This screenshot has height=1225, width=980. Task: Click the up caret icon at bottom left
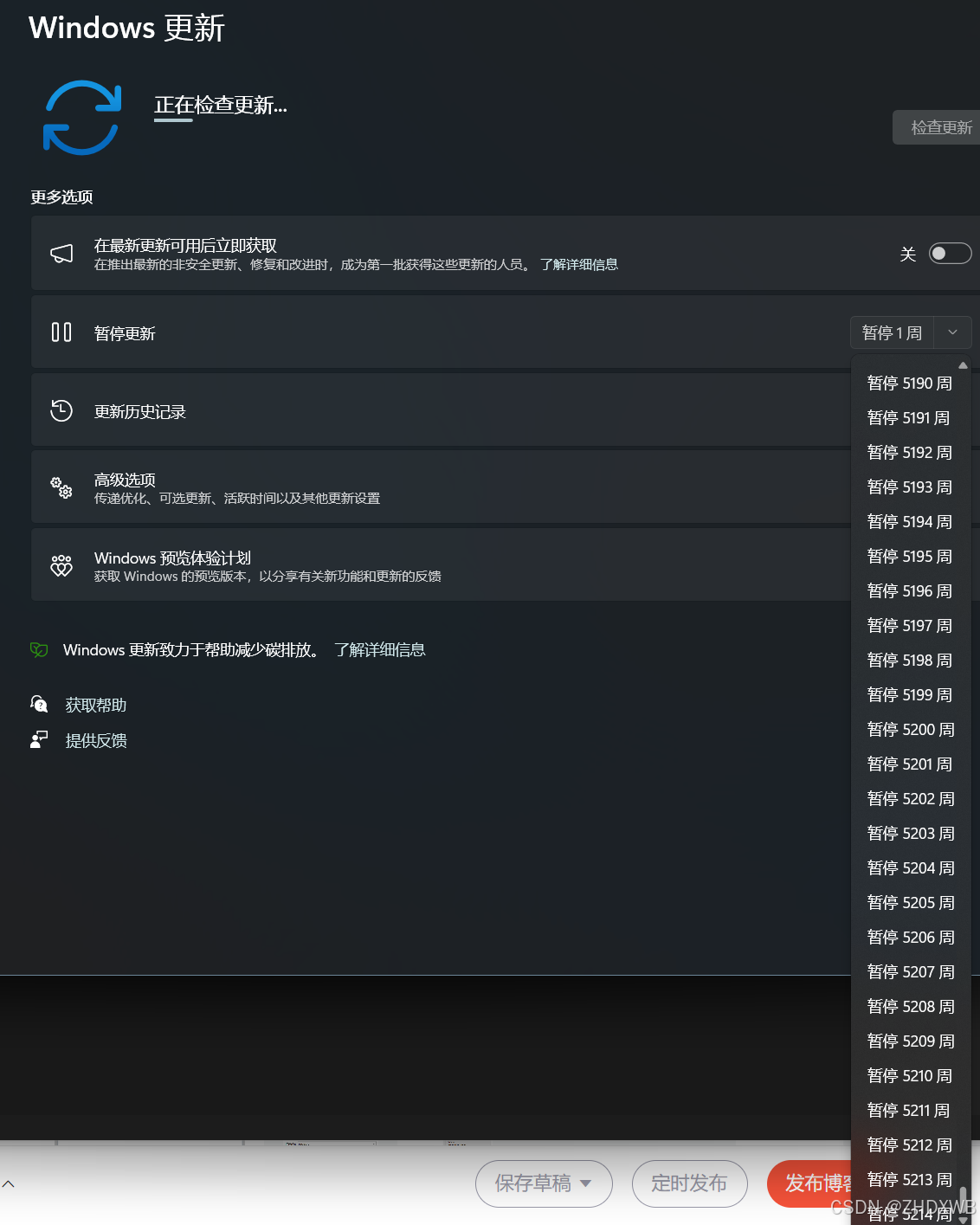point(9,1183)
